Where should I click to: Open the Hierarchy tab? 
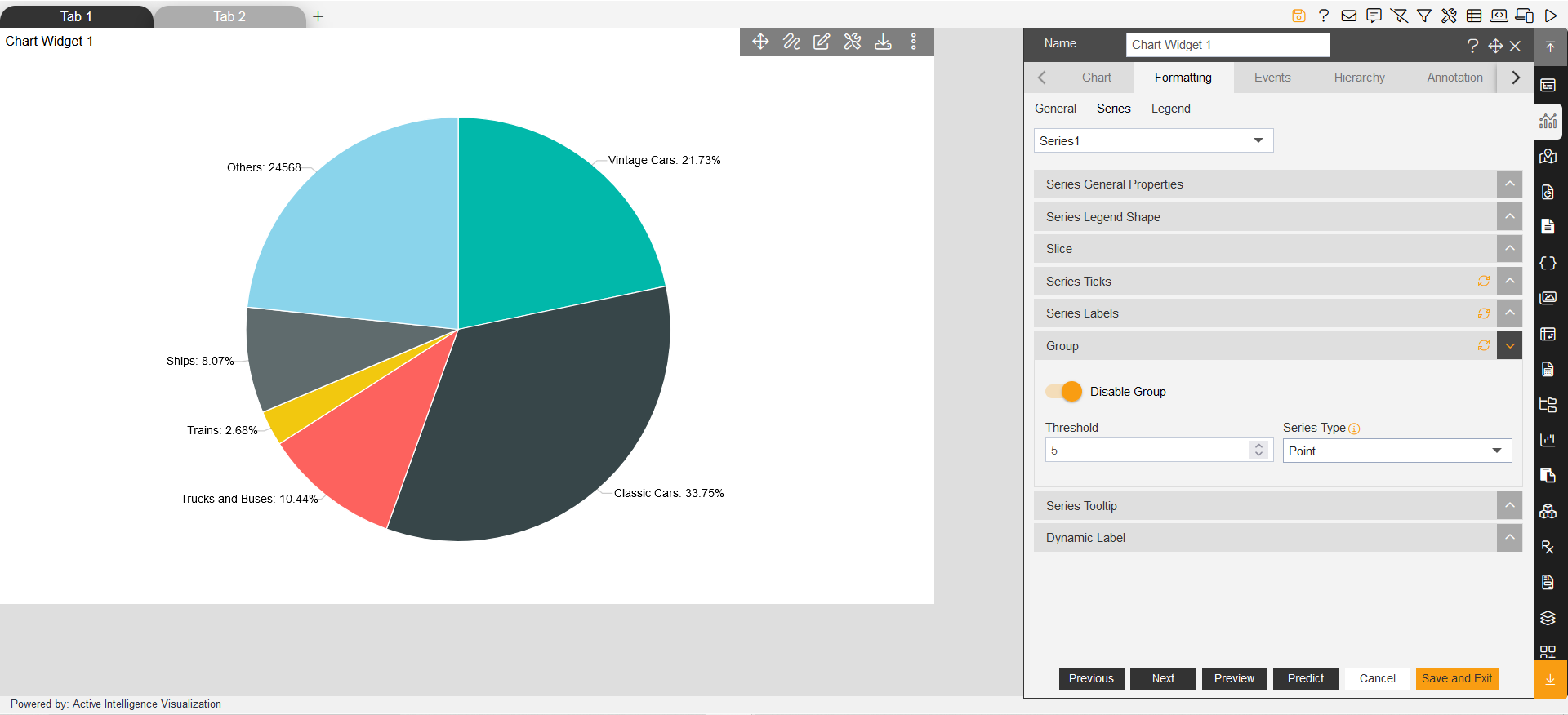point(1359,78)
